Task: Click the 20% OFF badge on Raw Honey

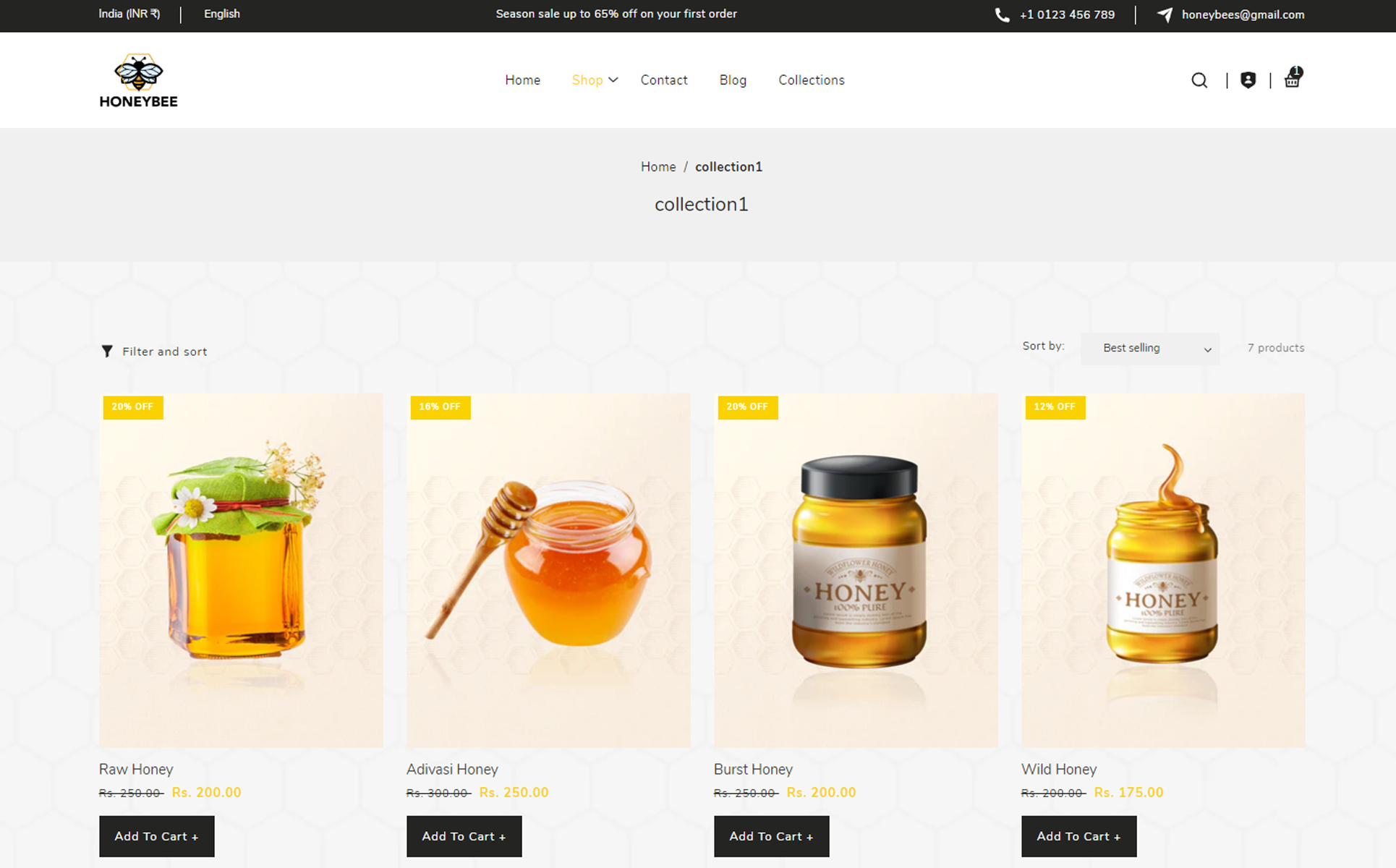Action: [133, 407]
